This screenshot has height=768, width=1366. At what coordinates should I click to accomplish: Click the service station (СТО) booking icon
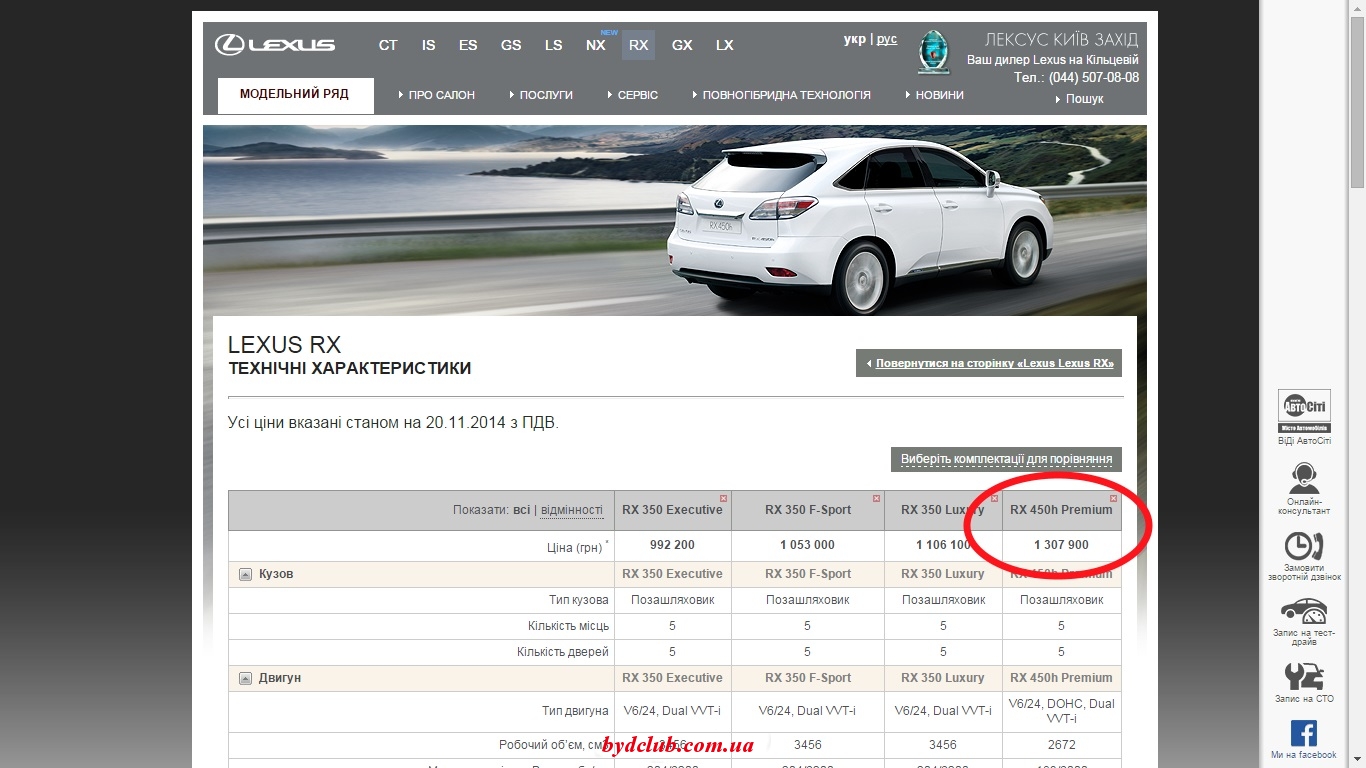[x=1304, y=676]
